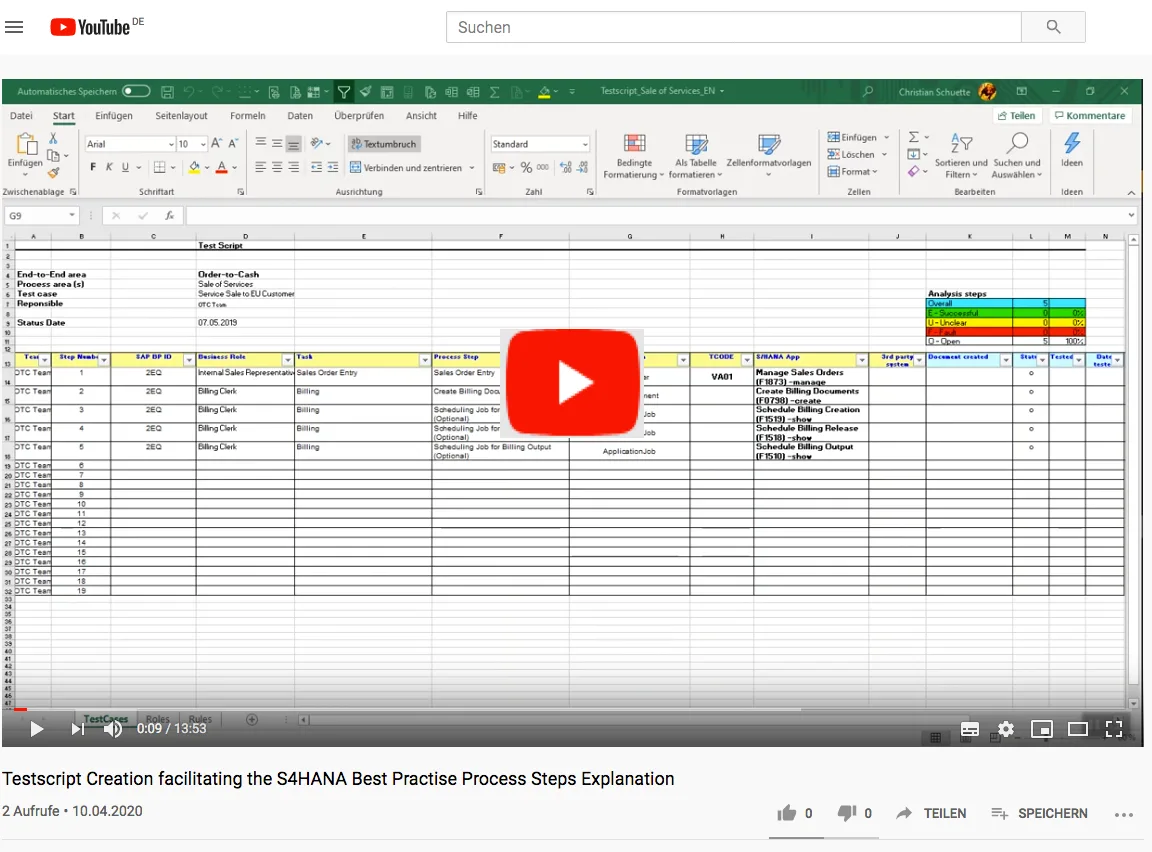Click the video progress bar
The height and width of the screenshot is (852, 1152).
[572, 710]
